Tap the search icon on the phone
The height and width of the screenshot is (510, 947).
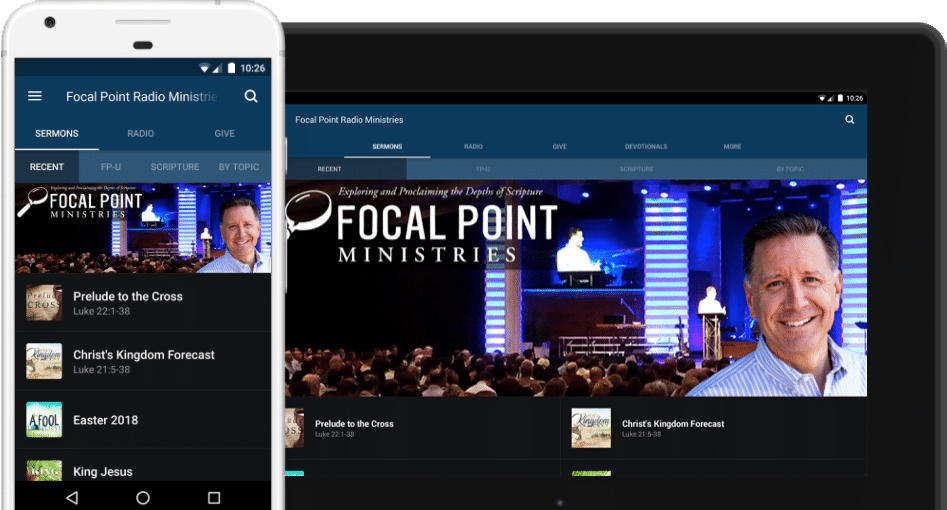251,96
